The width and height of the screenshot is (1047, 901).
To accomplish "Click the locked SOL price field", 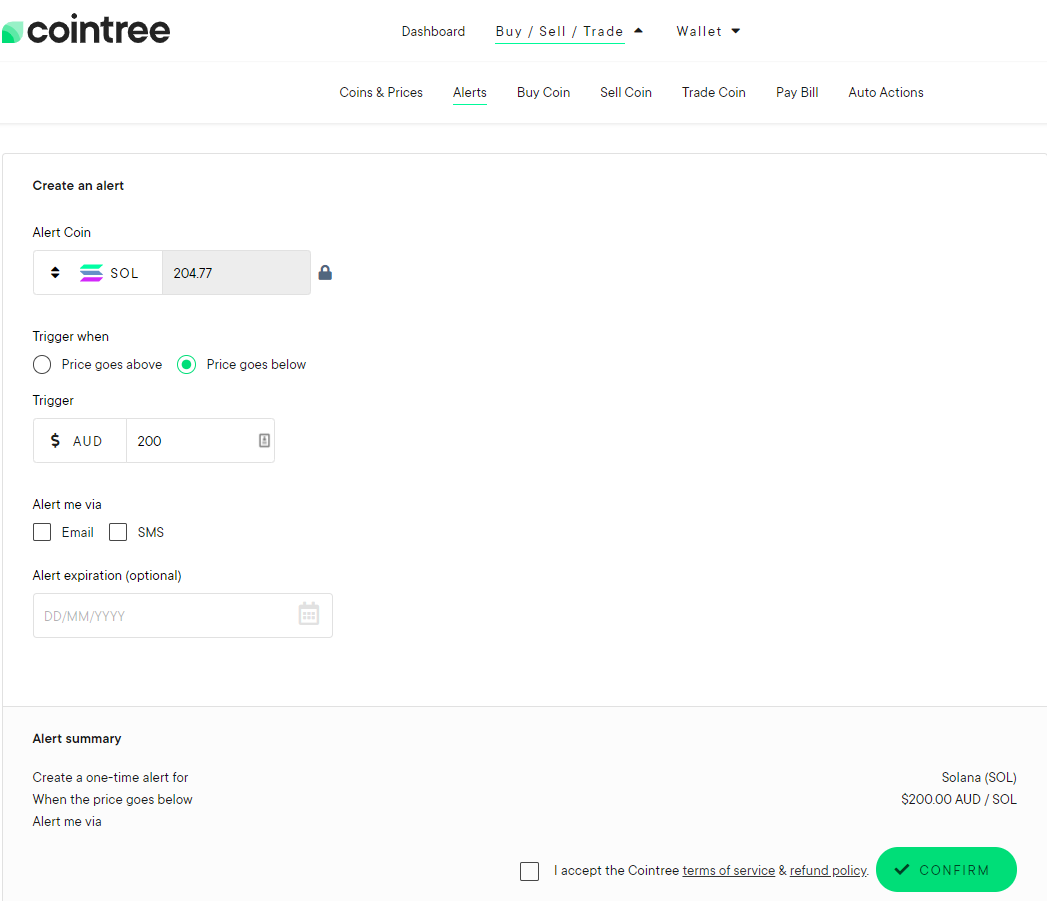I will point(236,273).
